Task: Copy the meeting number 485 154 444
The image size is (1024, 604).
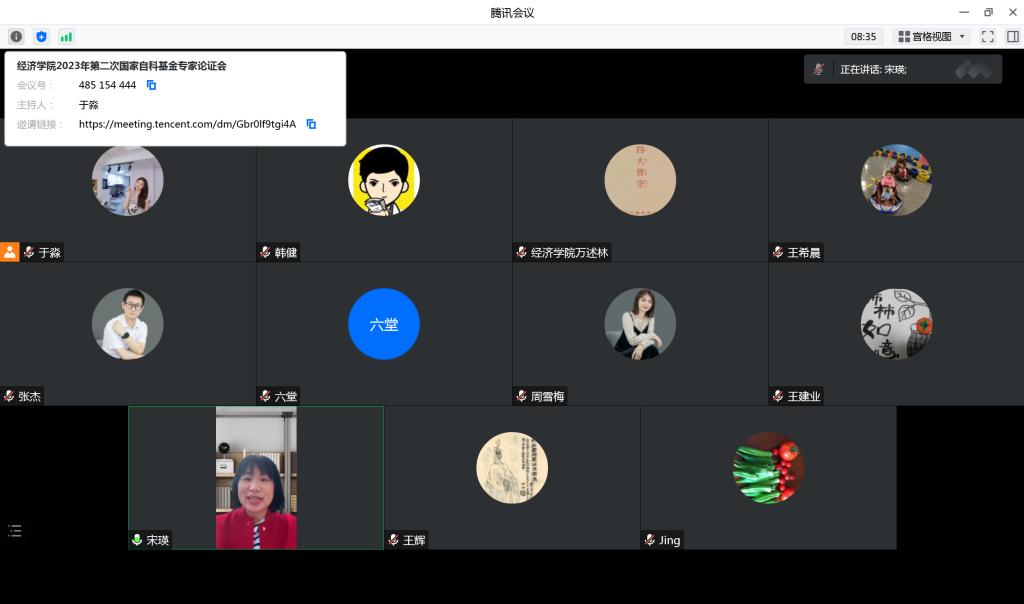Action: [x=152, y=85]
